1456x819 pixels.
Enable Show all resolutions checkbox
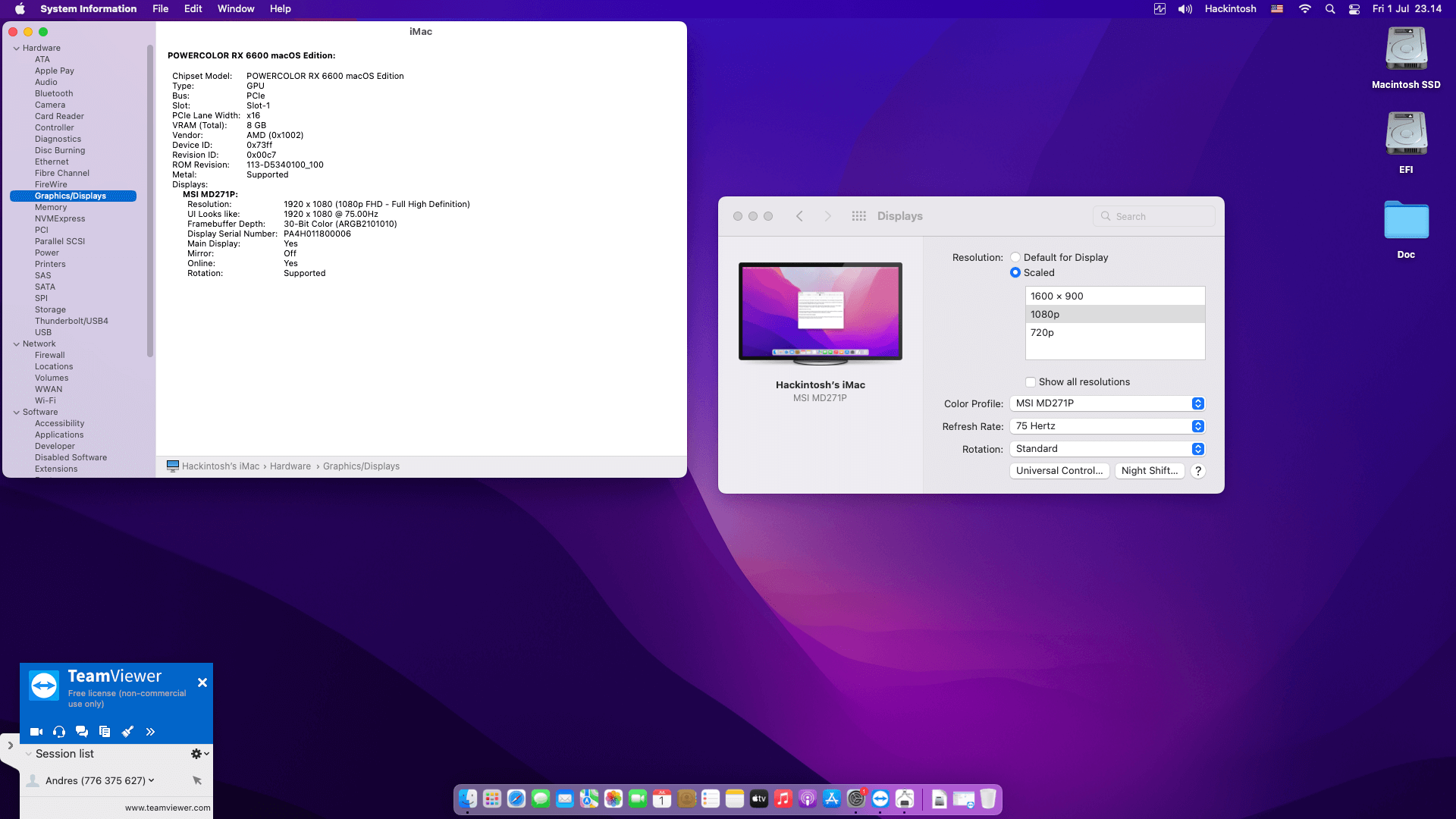tap(1031, 382)
